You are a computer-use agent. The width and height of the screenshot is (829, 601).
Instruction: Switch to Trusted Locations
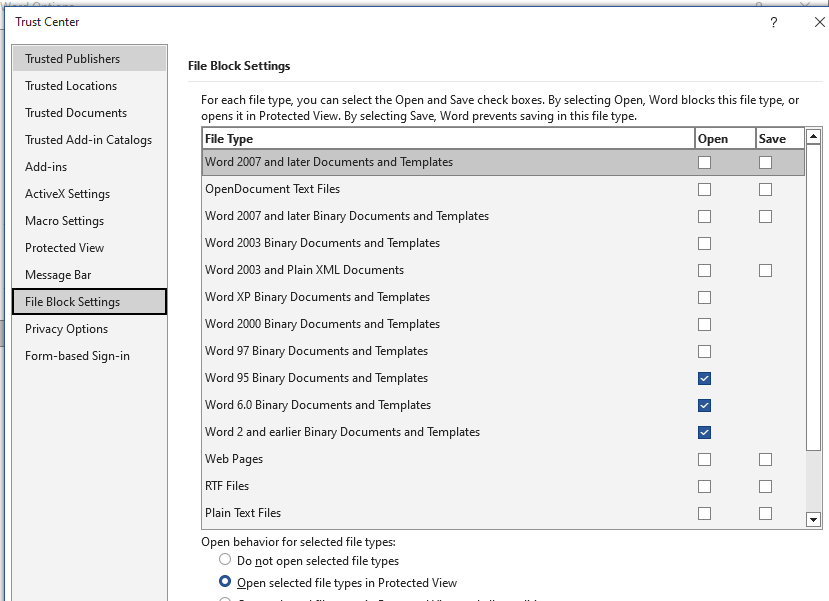click(x=89, y=86)
